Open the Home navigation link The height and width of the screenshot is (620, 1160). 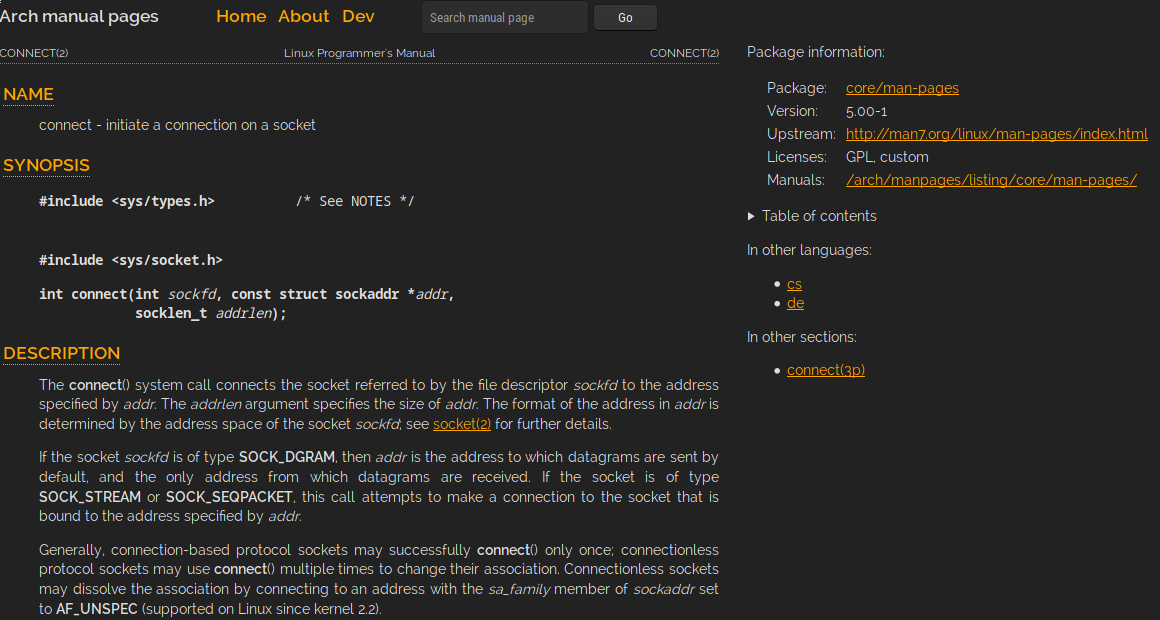pyautogui.click(x=241, y=17)
